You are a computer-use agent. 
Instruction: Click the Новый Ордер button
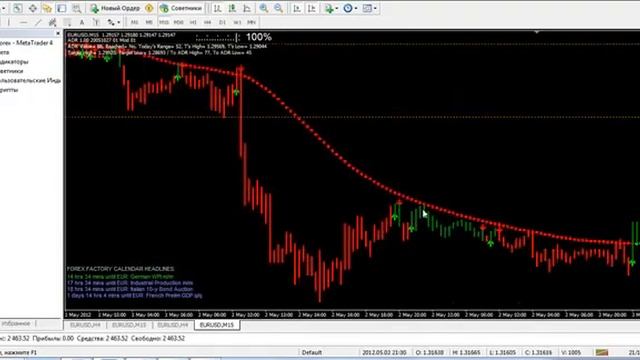pos(116,8)
